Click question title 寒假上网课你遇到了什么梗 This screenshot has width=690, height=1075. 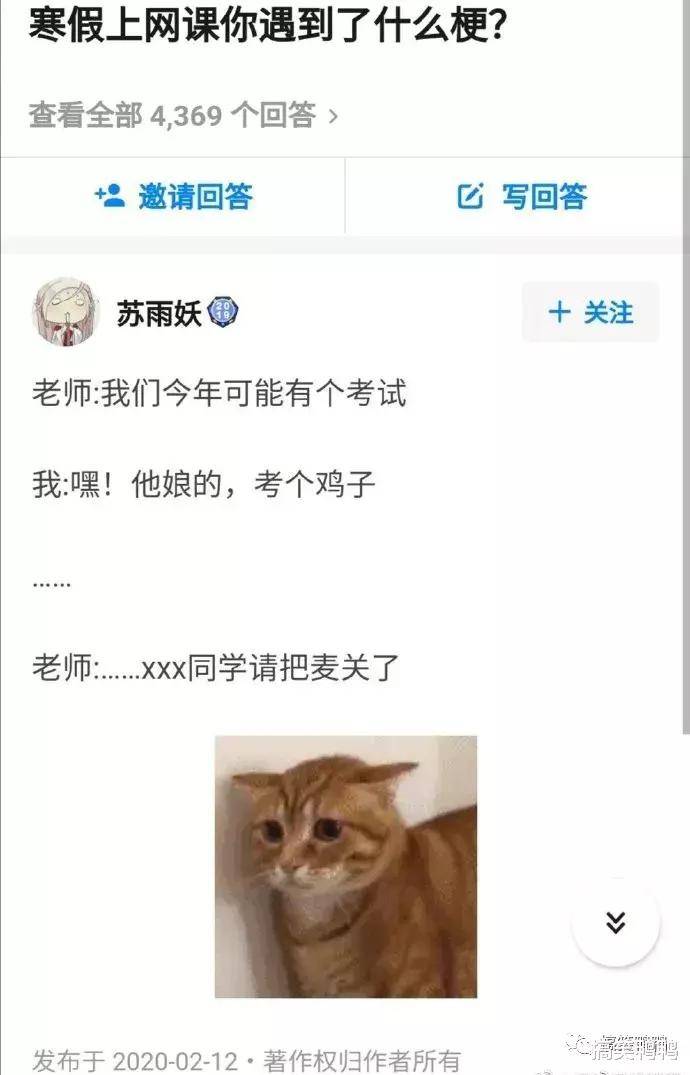(268, 25)
